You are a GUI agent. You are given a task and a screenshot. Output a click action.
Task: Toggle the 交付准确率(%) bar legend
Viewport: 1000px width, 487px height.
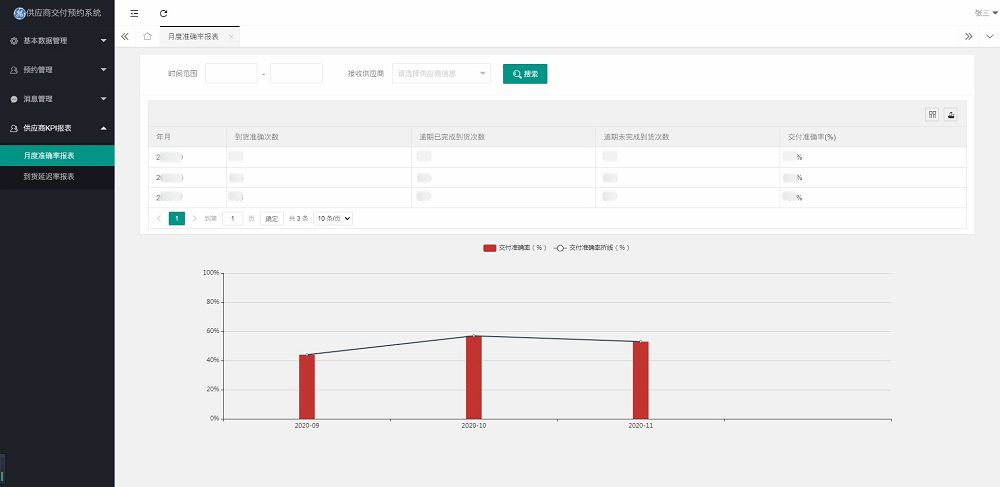point(490,247)
